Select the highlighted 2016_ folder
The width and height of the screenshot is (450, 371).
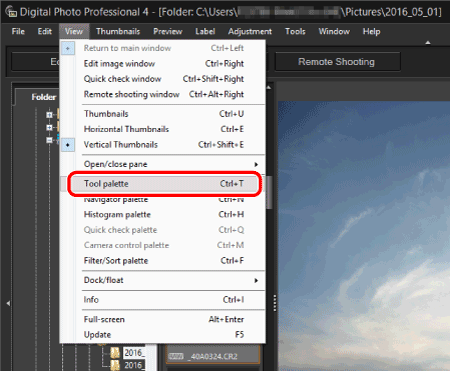click(x=134, y=353)
